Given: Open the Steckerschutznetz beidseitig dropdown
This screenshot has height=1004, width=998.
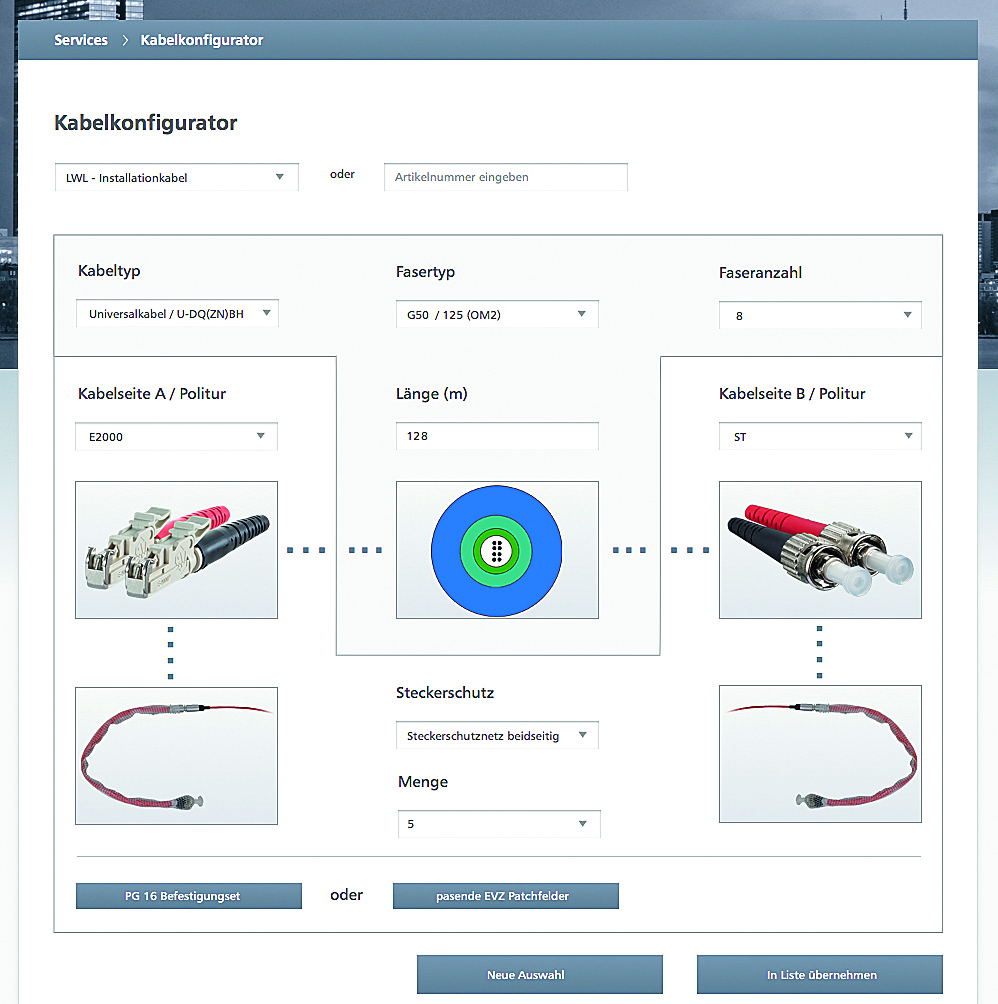Looking at the screenshot, I should [x=497, y=735].
